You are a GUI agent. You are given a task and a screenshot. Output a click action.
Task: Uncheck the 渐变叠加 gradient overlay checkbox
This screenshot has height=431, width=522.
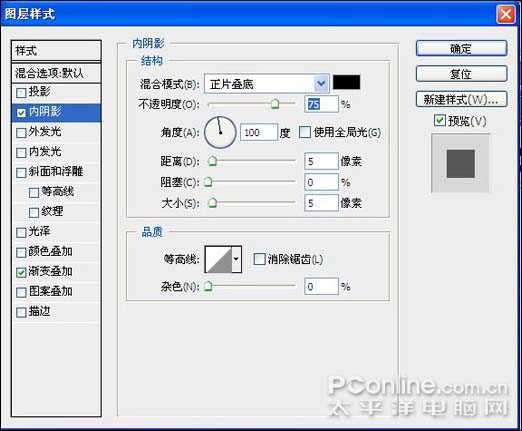[21, 272]
